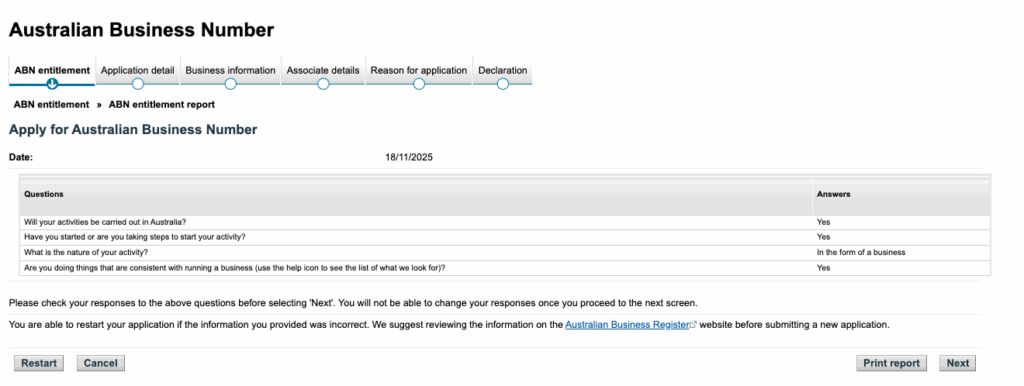Click the Print report button
The image size is (1024, 386).
tap(891, 363)
